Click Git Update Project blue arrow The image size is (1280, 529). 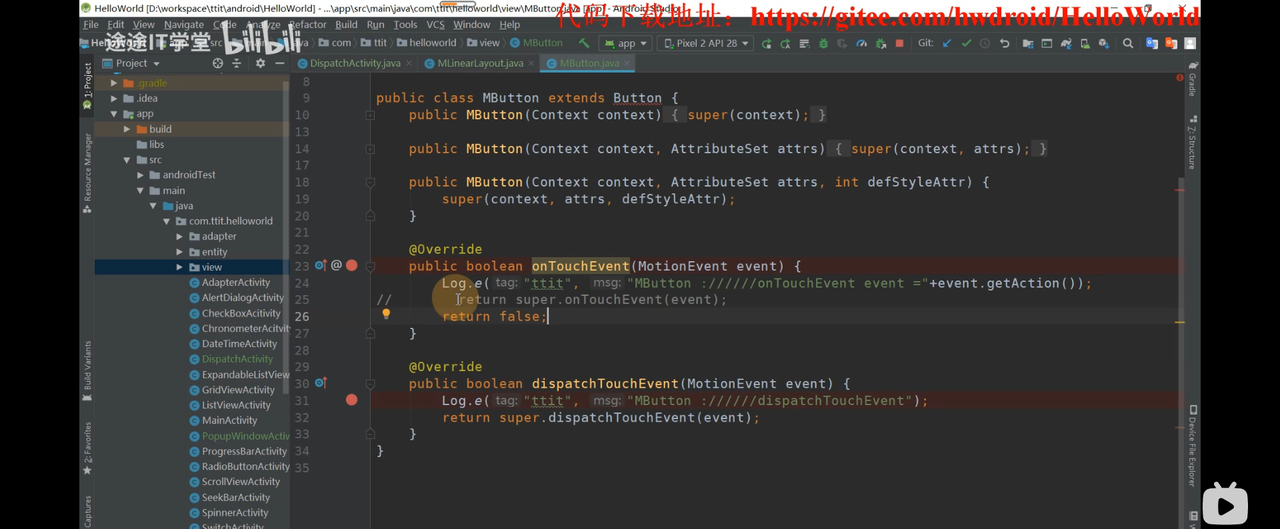(946, 44)
